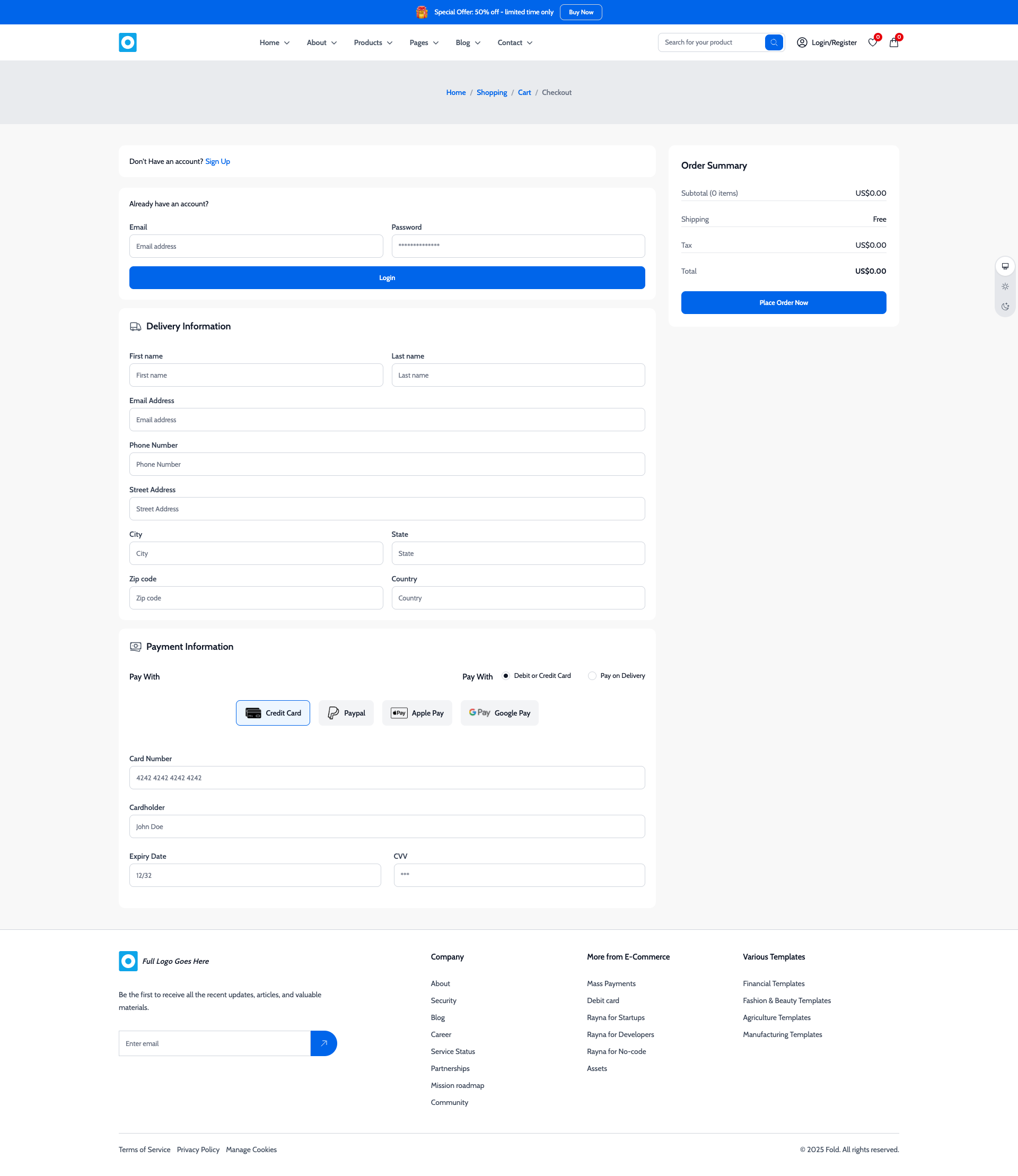This screenshot has width=1018, height=1176.
Task: Click the site logo in header
Action: click(127, 42)
